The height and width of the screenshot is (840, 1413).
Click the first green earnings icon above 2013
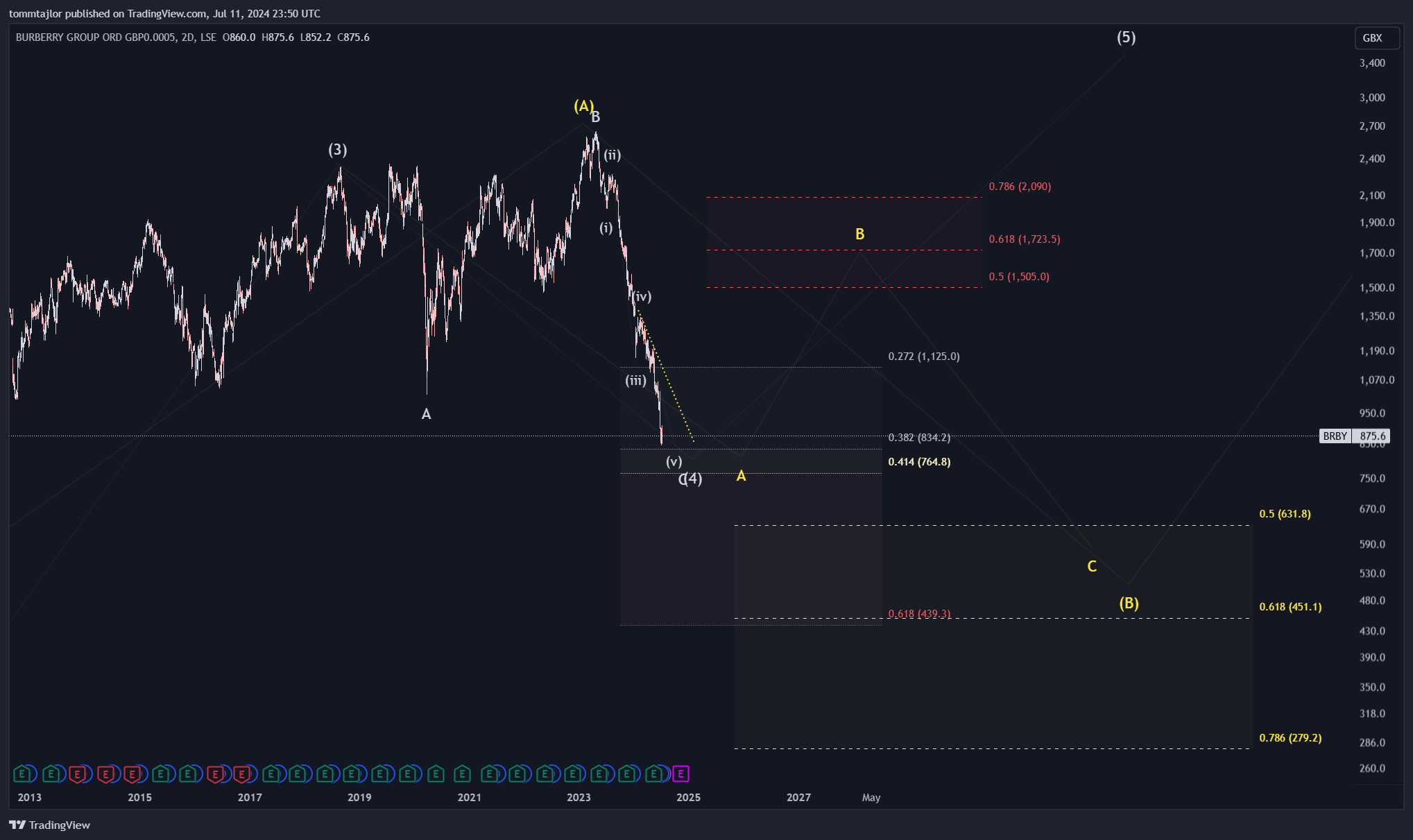tap(22, 773)
